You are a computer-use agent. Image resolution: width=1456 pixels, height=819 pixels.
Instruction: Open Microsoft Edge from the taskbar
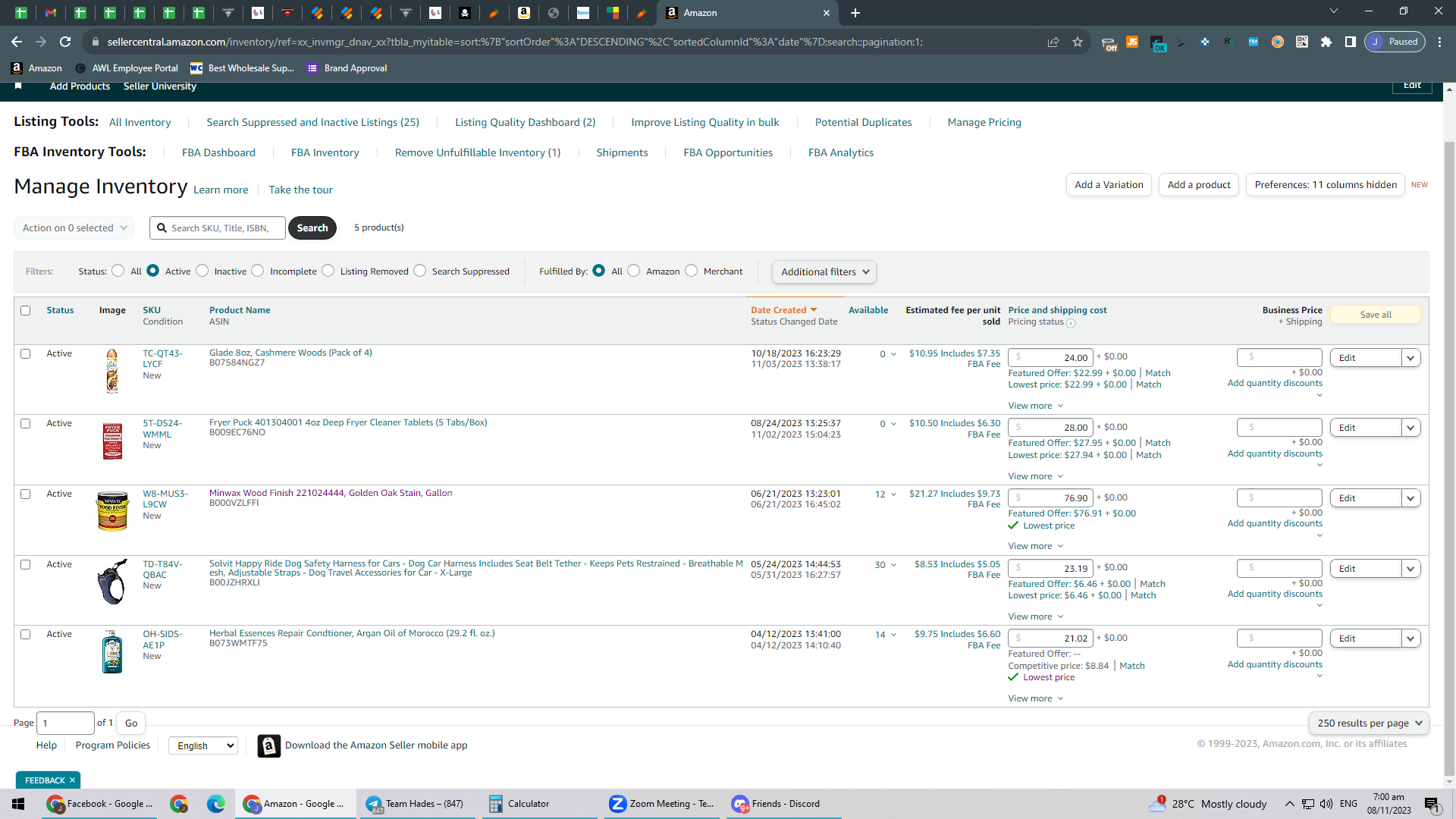[x=216, y=804]
